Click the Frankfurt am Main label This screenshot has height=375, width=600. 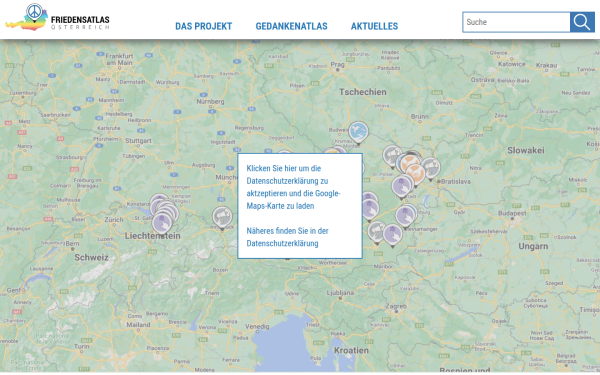pyautogui.click(x=119, y=59)
